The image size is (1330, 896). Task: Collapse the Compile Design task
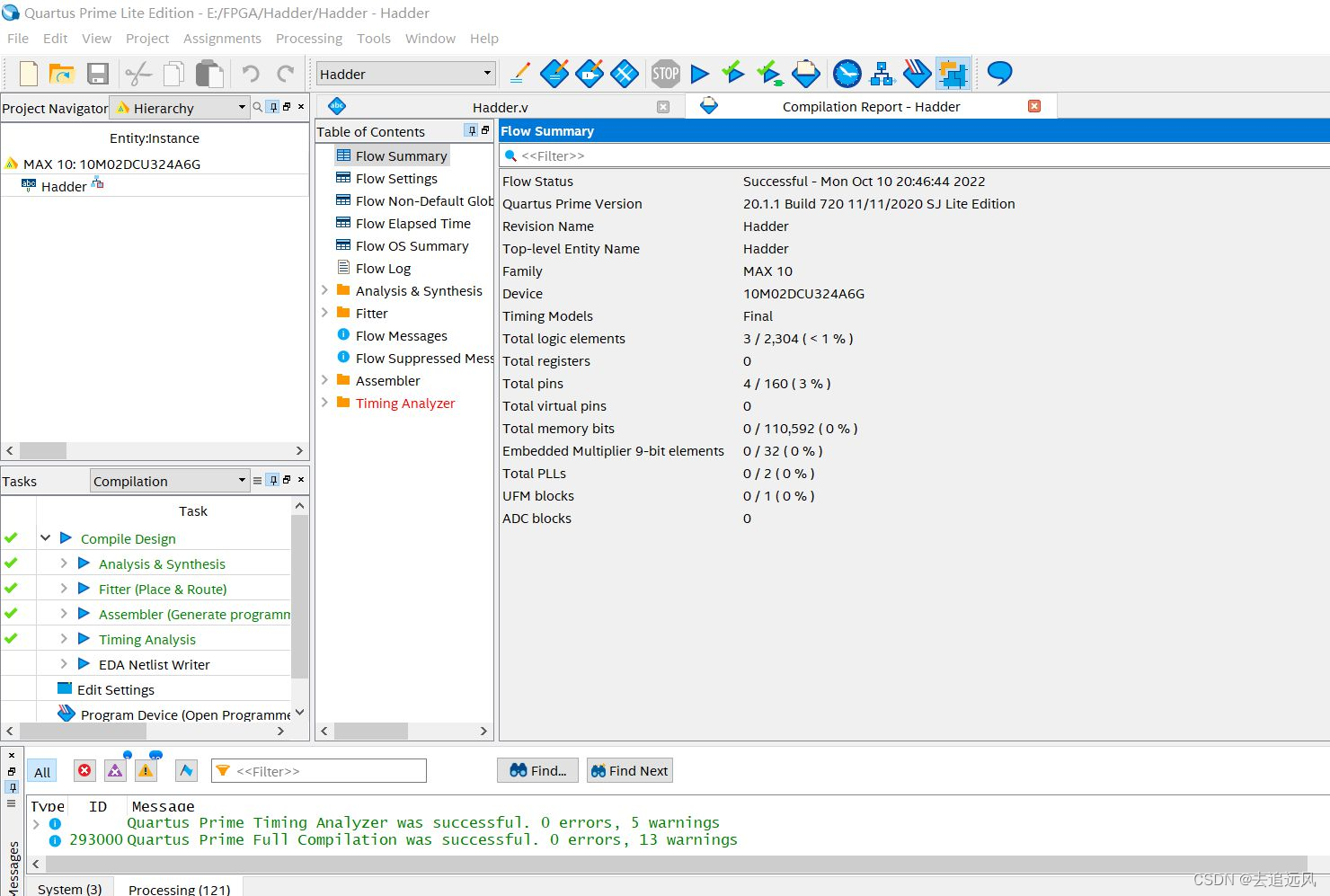[x=45, y=538]
